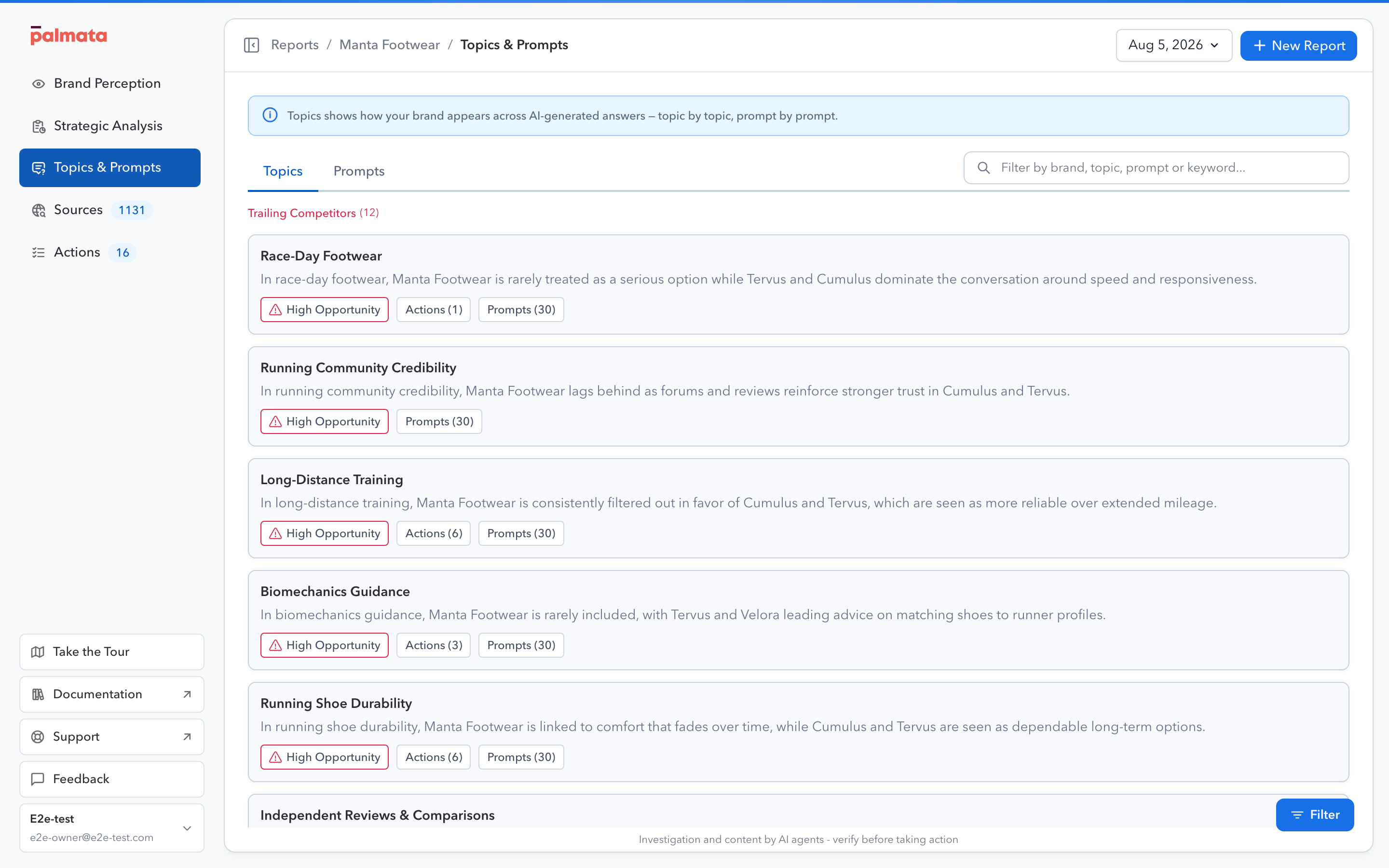The image size is (1389, 868).
Task: Click warning icon on Race-Day Footwear card
Action: pyautogui.click(x=275, y=310)
